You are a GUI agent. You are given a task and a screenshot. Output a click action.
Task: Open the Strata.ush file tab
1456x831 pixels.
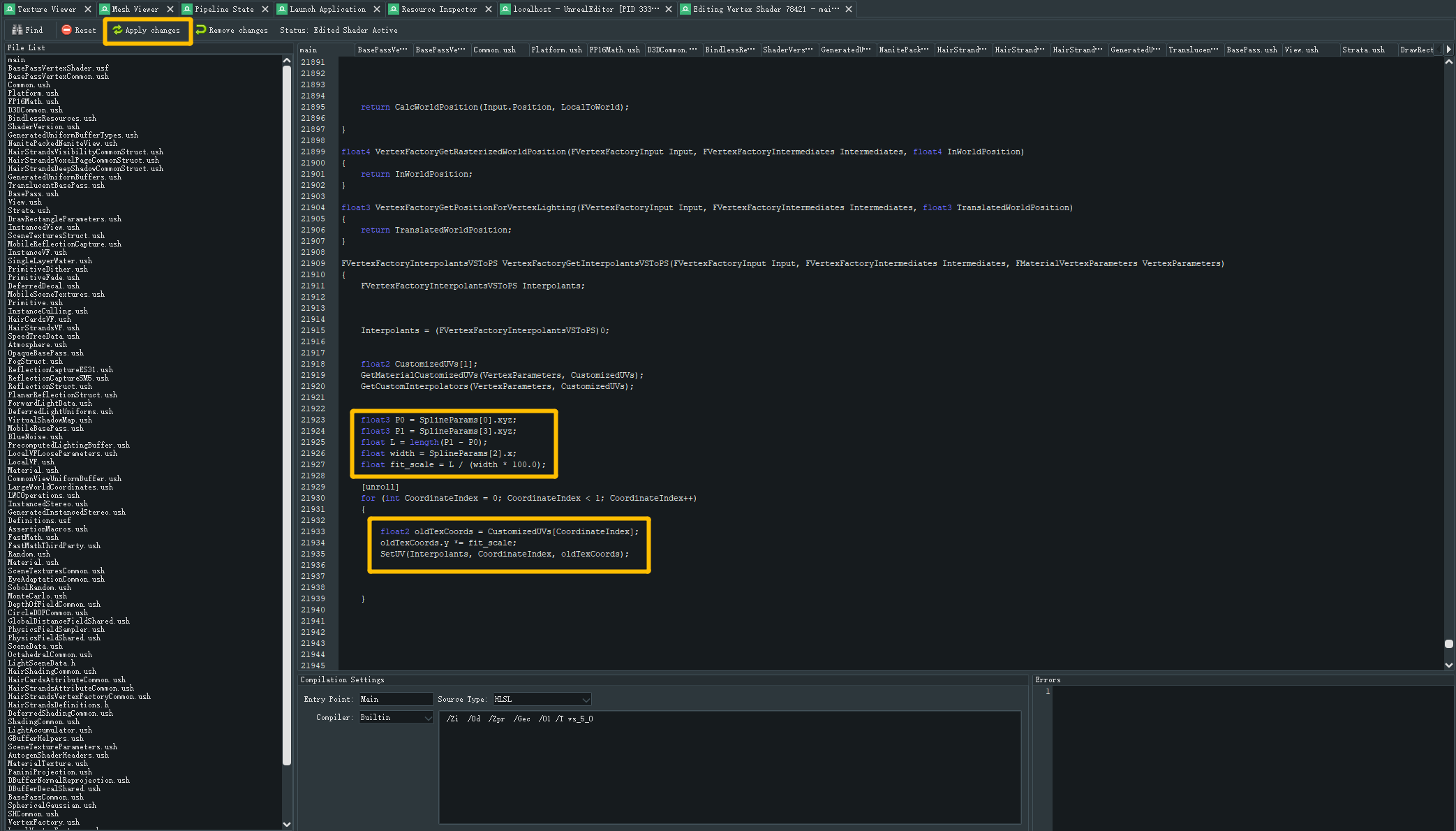1363,50
